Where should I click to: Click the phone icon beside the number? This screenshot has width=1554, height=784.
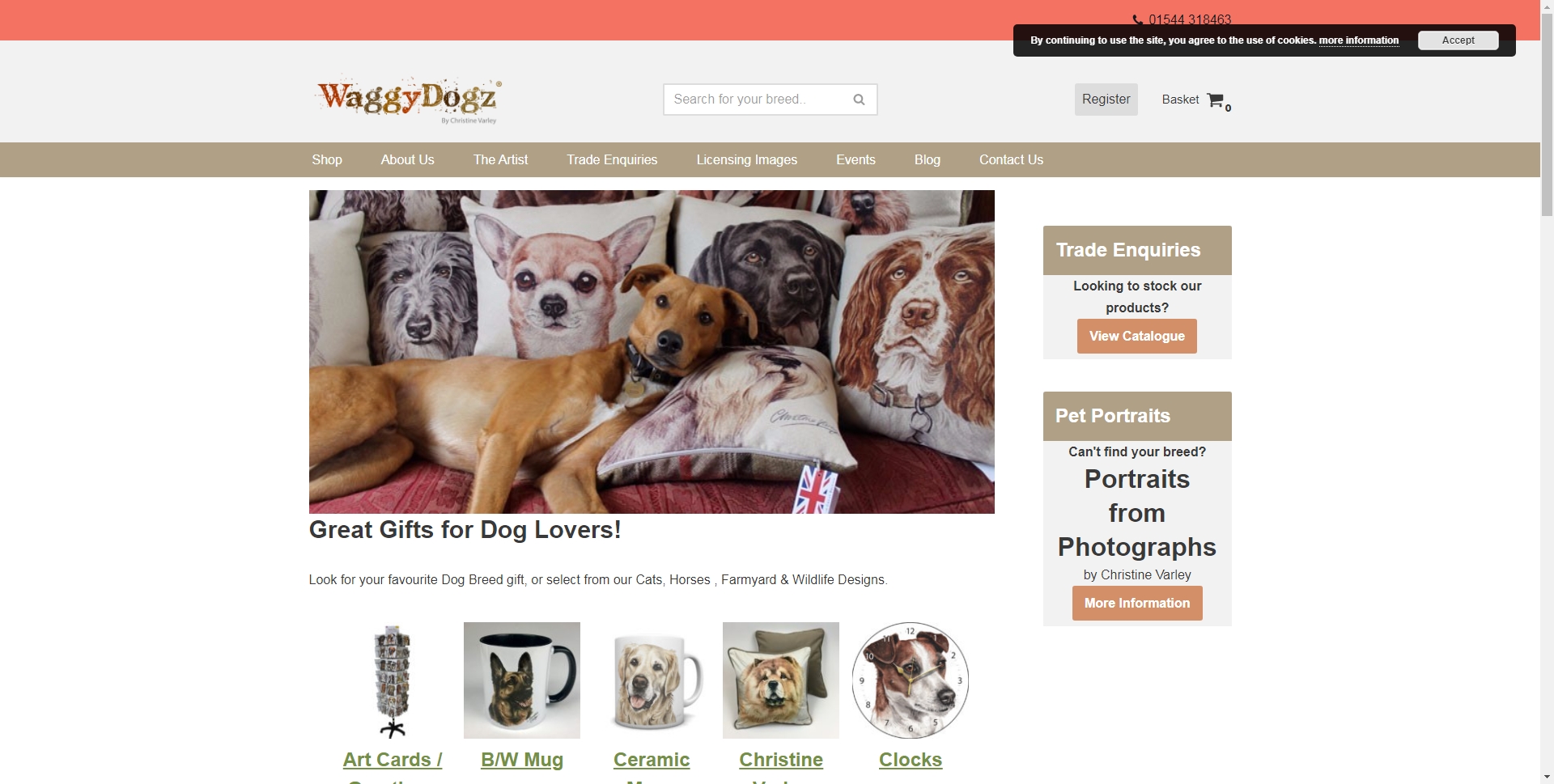click(1137, 19)
